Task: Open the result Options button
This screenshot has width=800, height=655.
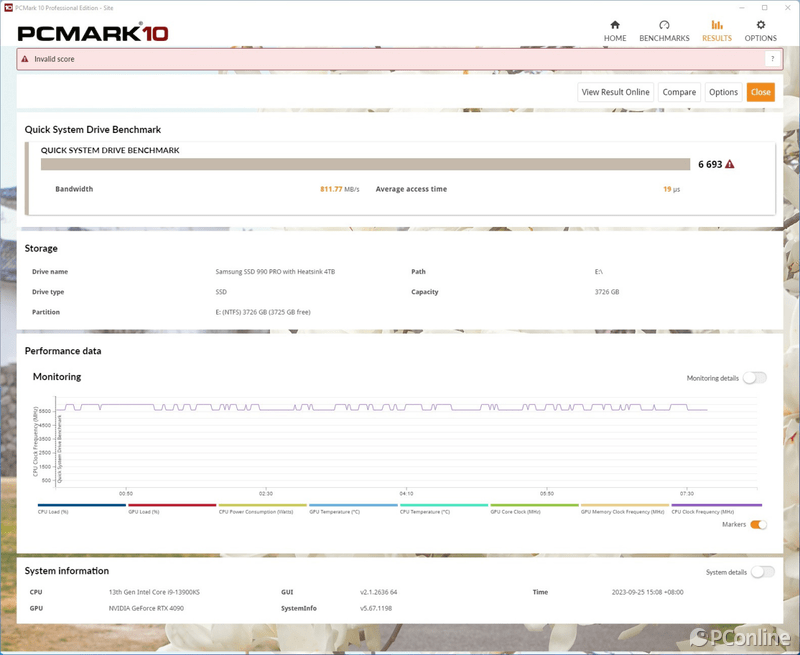Action: pos(723,92)
